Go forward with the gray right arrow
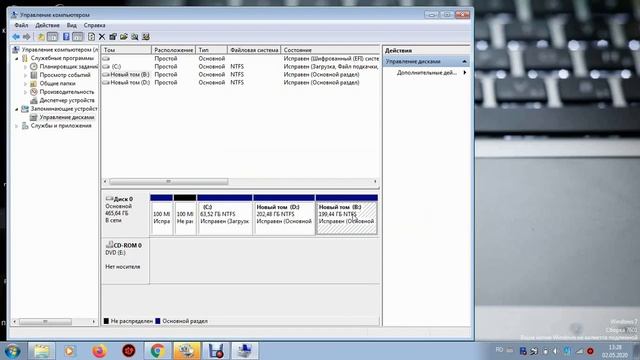This screenshot has height=360, width=640. (27, 37)
